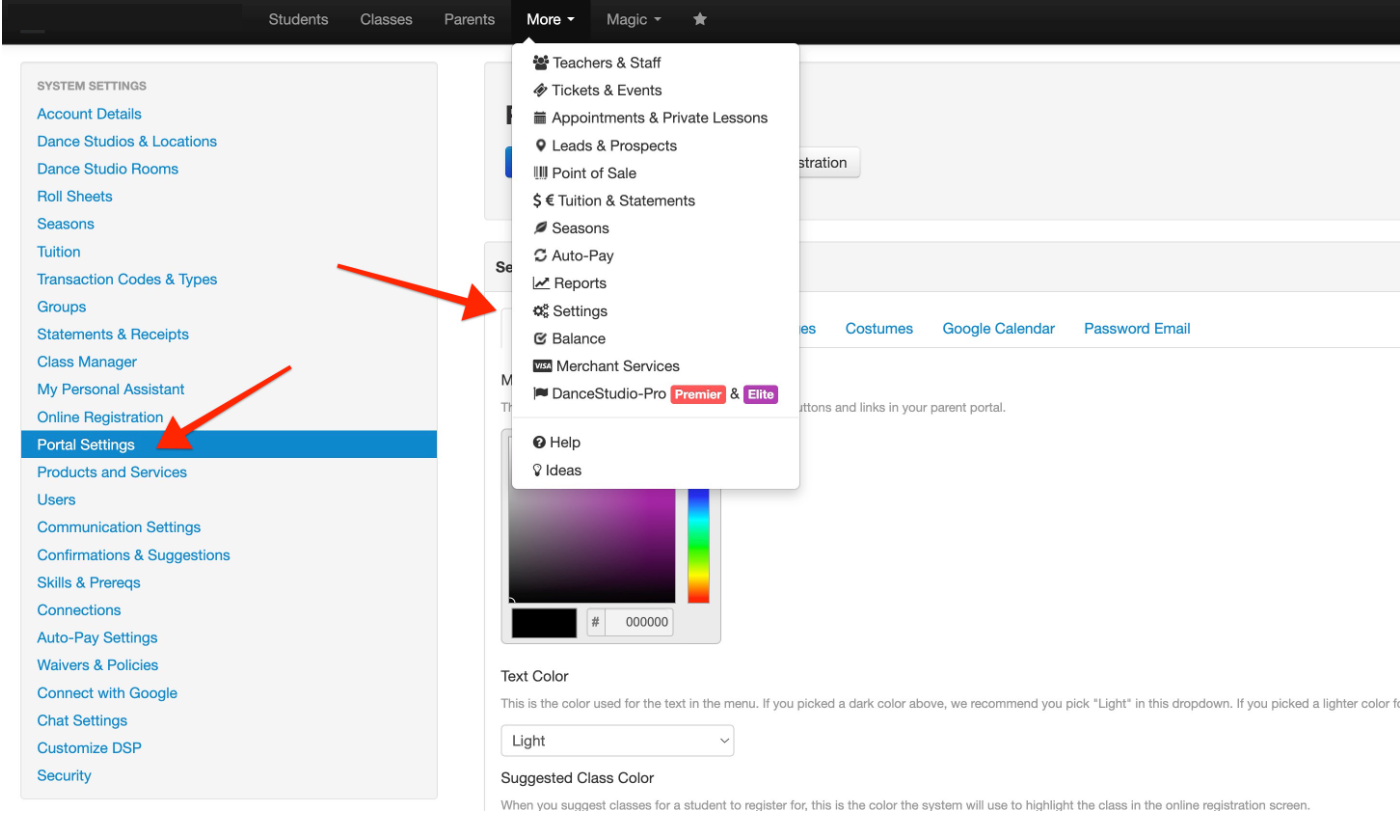
Task: Open Roll Sheets settings link
Action: pyautogui.click(x=75, y=196)
